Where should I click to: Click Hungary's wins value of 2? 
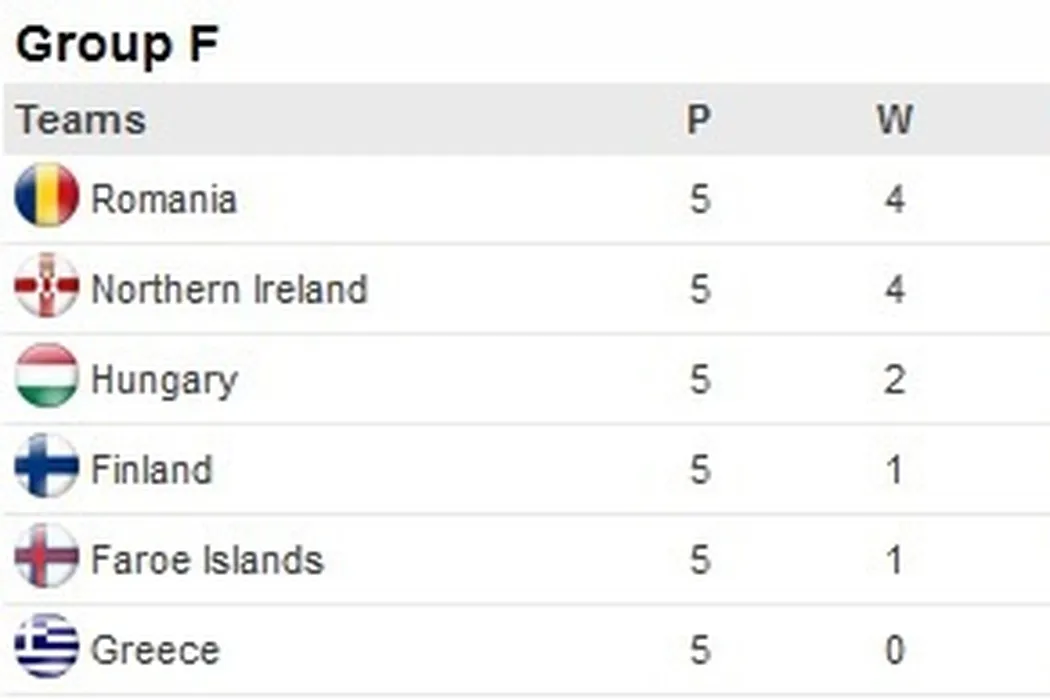pyautogui.click(x=894, y=380)
